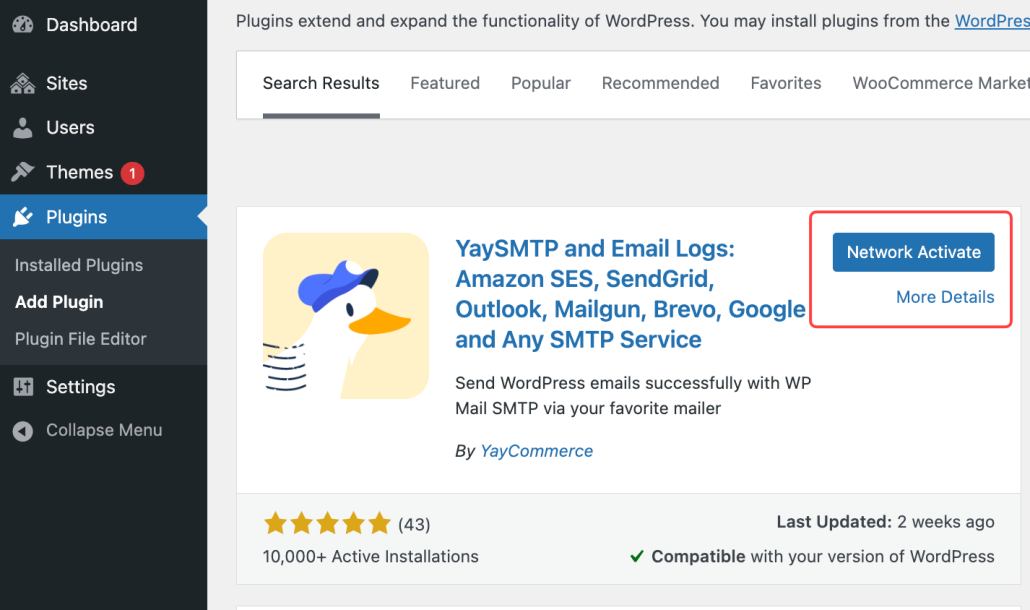Visit the YayCommerce author link
The width and height of the screenshot is (1030, 610).
coord(536,451)
